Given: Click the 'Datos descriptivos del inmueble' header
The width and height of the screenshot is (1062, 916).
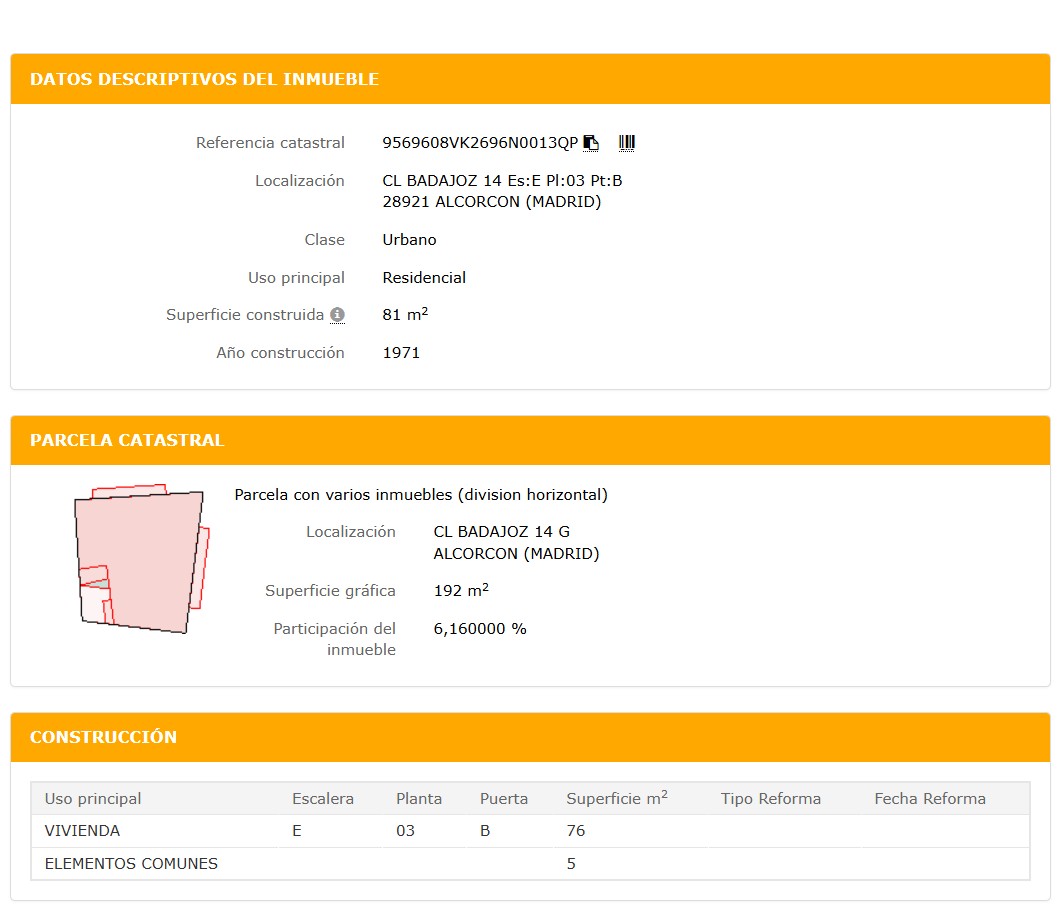Looking at the screenshot, I should [204, 79].
